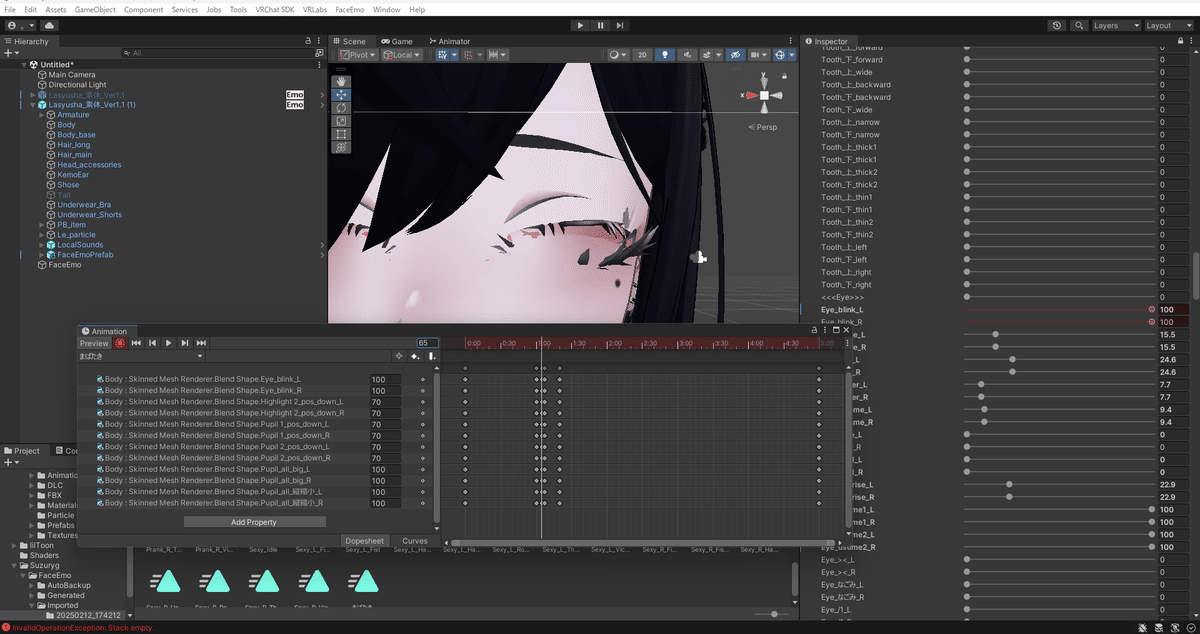Select the Rect tool in Scene view

point(341,133)
